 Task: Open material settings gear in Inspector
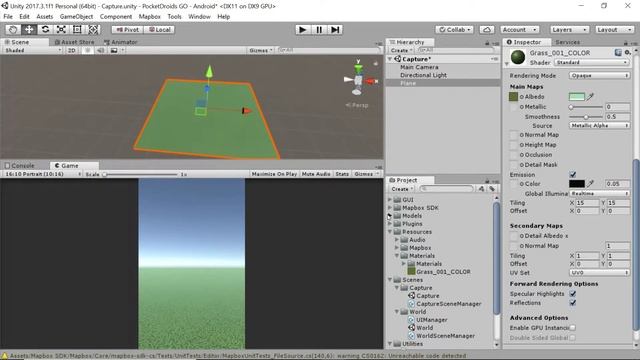click(628, 53)
